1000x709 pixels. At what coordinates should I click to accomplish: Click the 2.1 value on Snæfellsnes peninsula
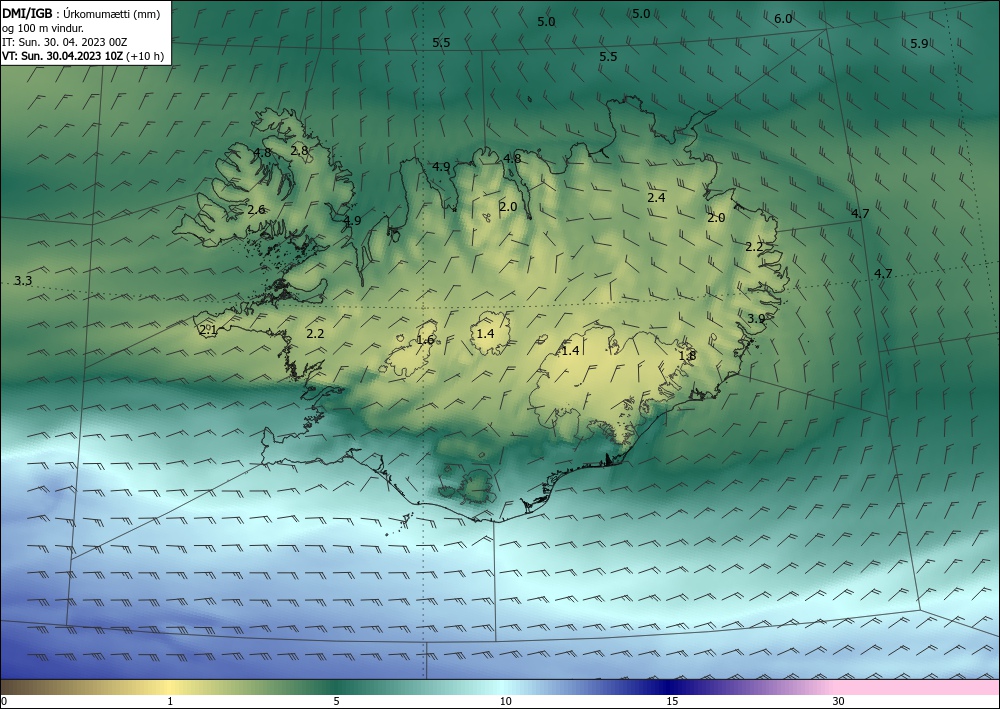coord(208,330)
